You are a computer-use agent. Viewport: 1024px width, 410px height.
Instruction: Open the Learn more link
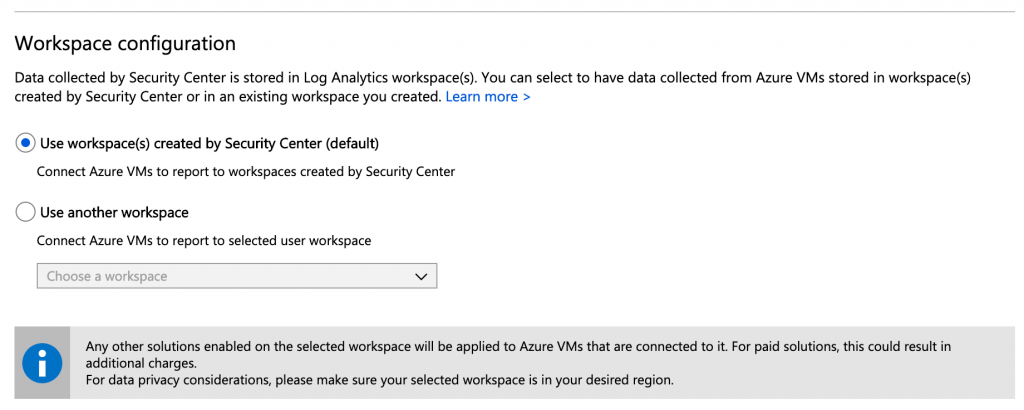pyautogui.click(x=488, y=97)
